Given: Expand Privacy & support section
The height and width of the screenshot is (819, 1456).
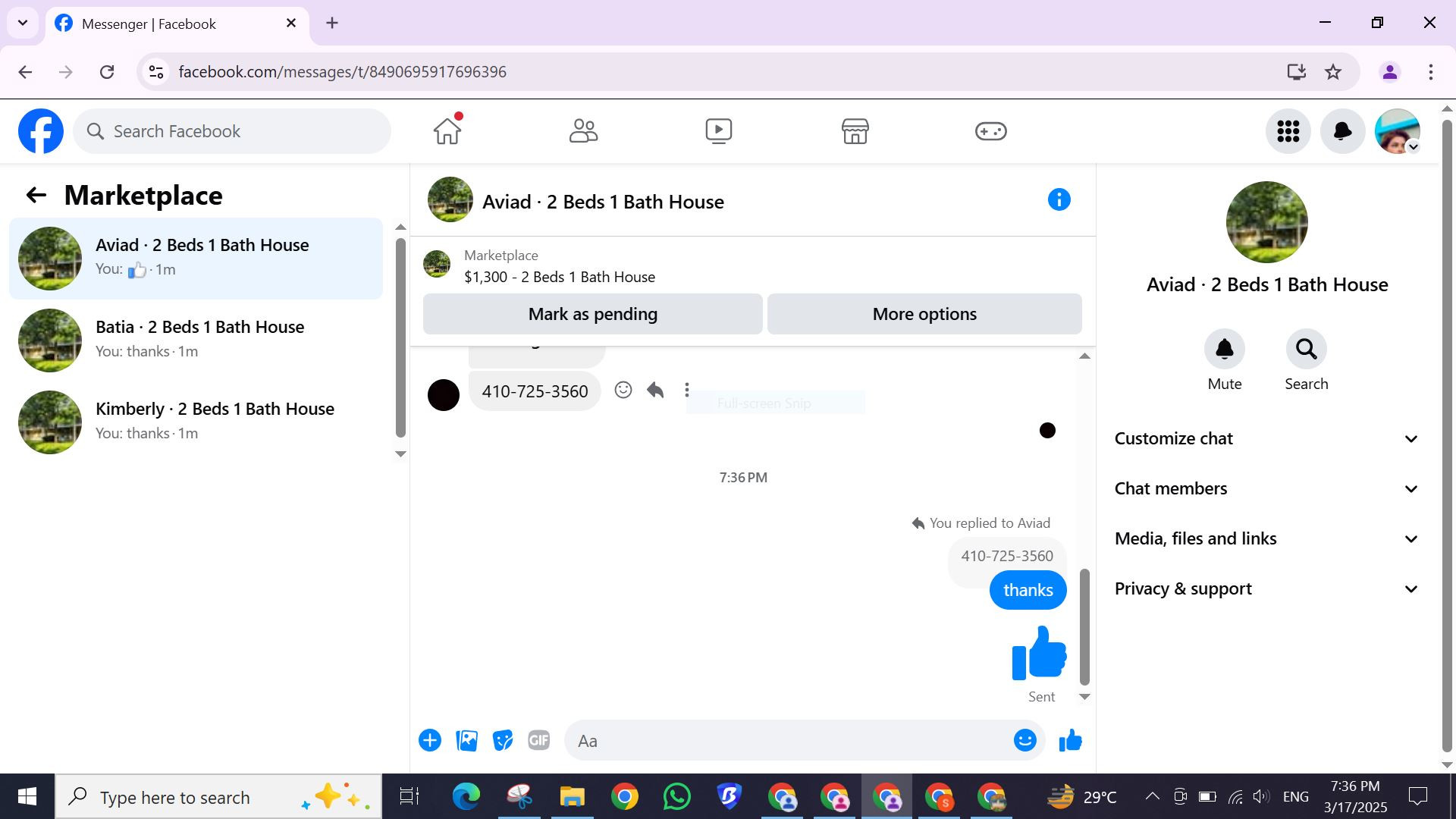Looking at the screenshot, I should [1266, 588].
